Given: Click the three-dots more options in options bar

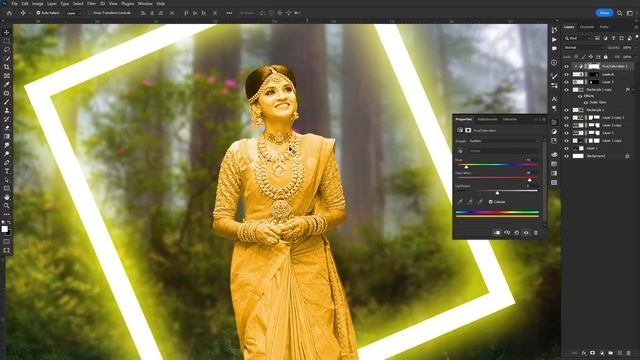Looking at the screenshot, I should [x=229, y=13].
